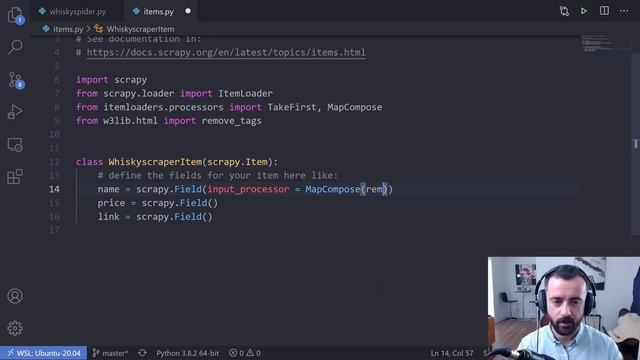Image resolution: width=640 pixels, height=360 pixels.
Task: Click the import scrapy line
Action: tap(111, 80)
